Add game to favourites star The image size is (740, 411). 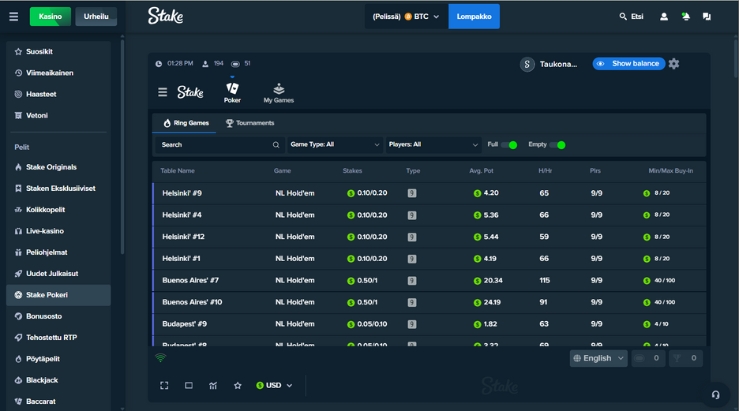tap(237, 386)
